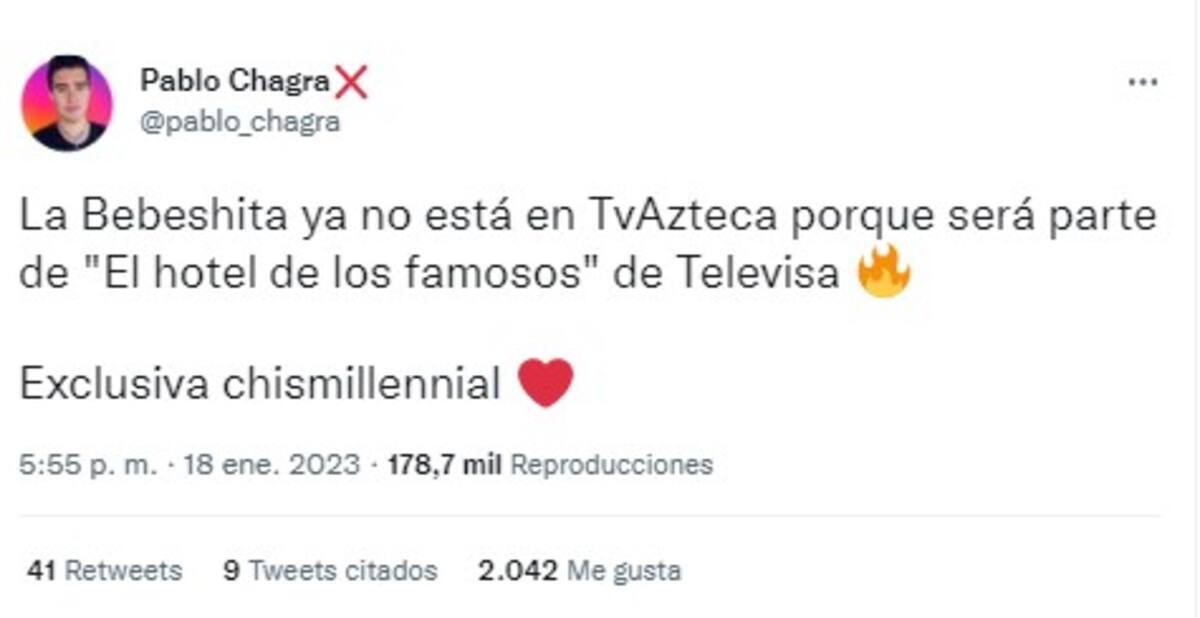This screenshot has height=618, width=1200.
Task: Click the red heart emoji
Action: pos(547,383)
